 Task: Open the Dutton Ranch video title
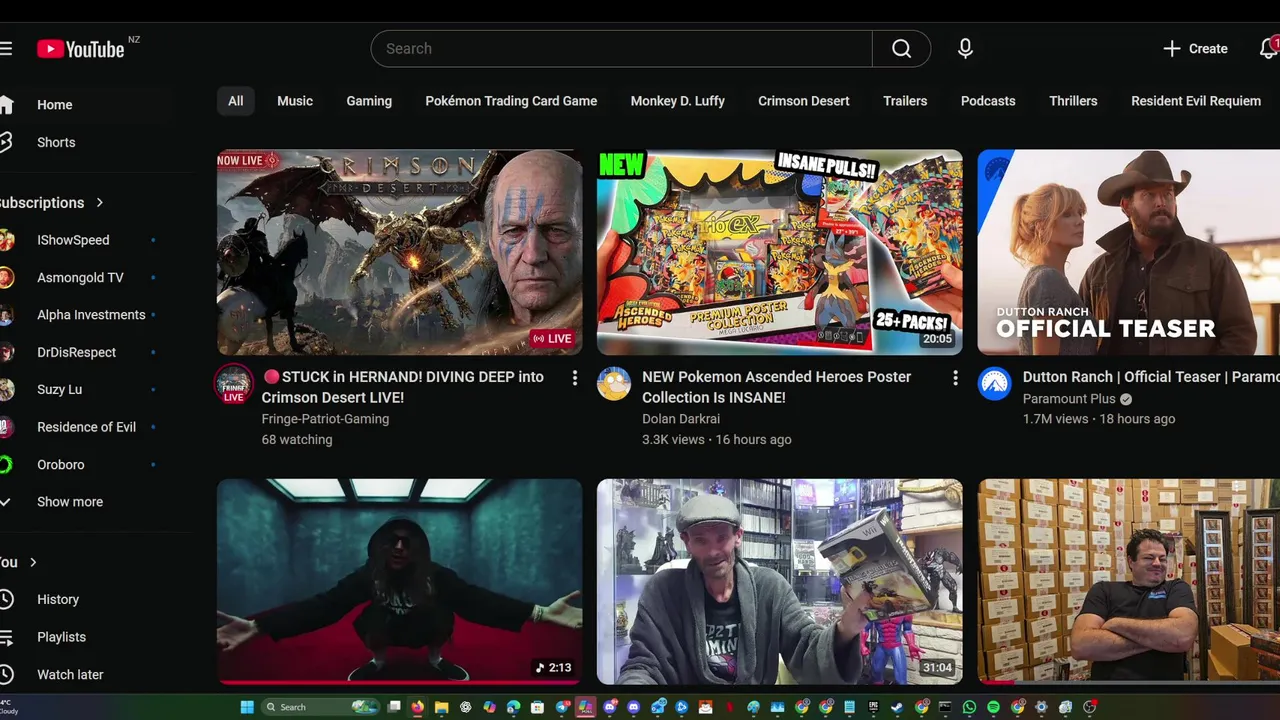click(1151, 377)
